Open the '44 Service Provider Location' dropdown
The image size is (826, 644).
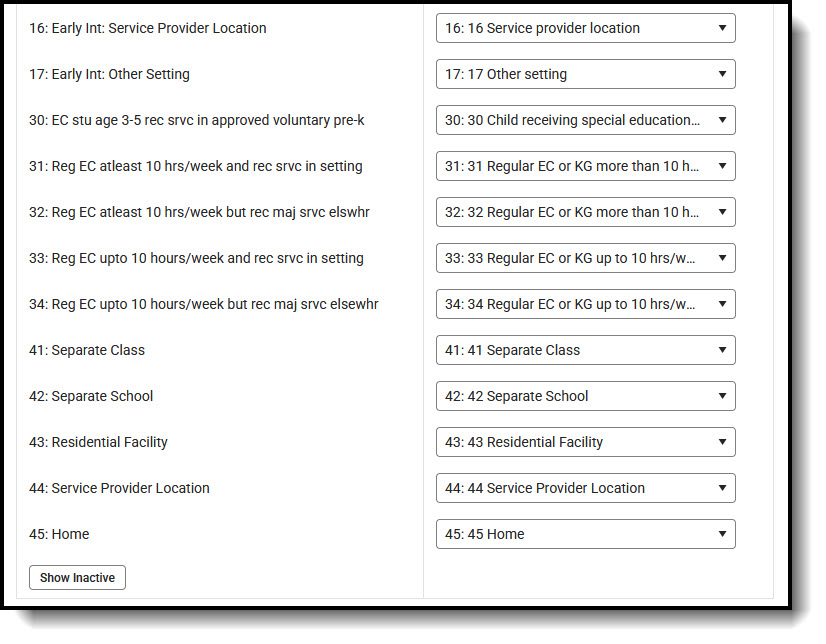[x=585, y=488]
